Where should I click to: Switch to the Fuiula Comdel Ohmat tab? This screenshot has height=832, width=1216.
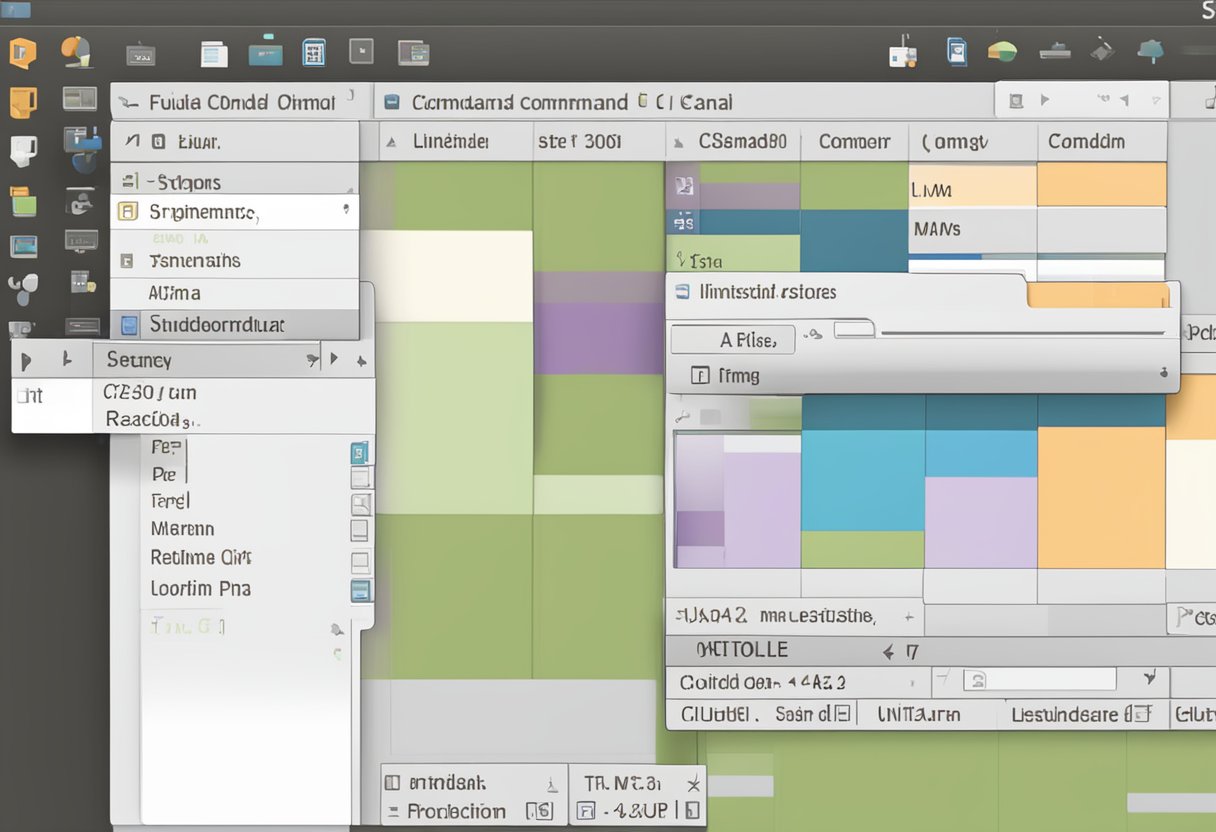[x=240, y=102]
